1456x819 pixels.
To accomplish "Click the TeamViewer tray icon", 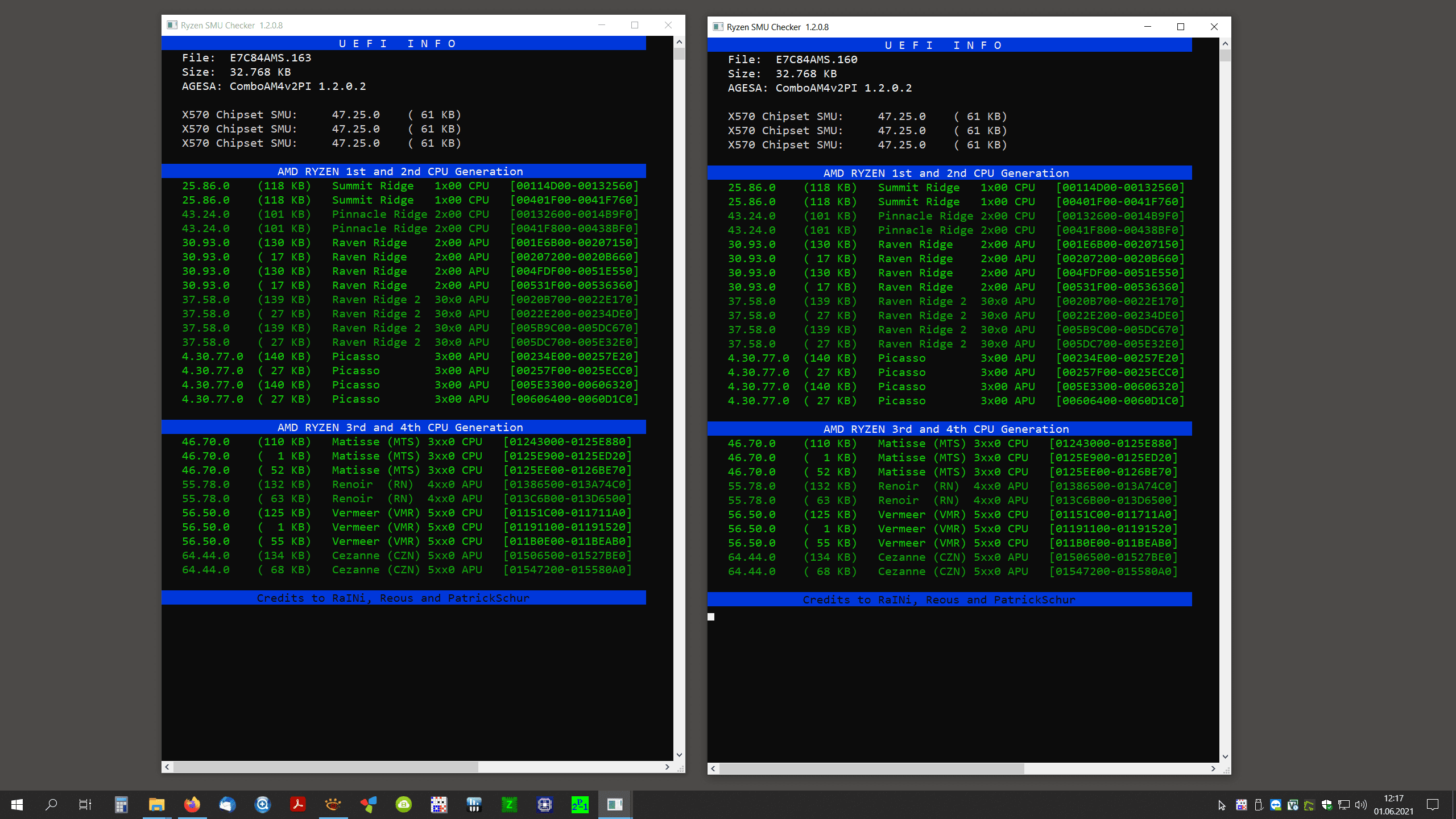I will pyautogui.click(x=1276, y=805).
